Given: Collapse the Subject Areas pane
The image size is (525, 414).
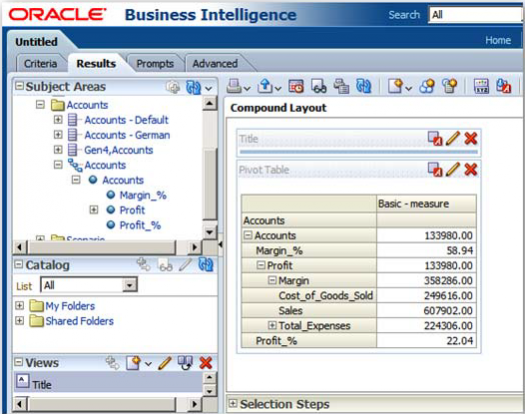Looking at the screenshot, I should 19,86.
